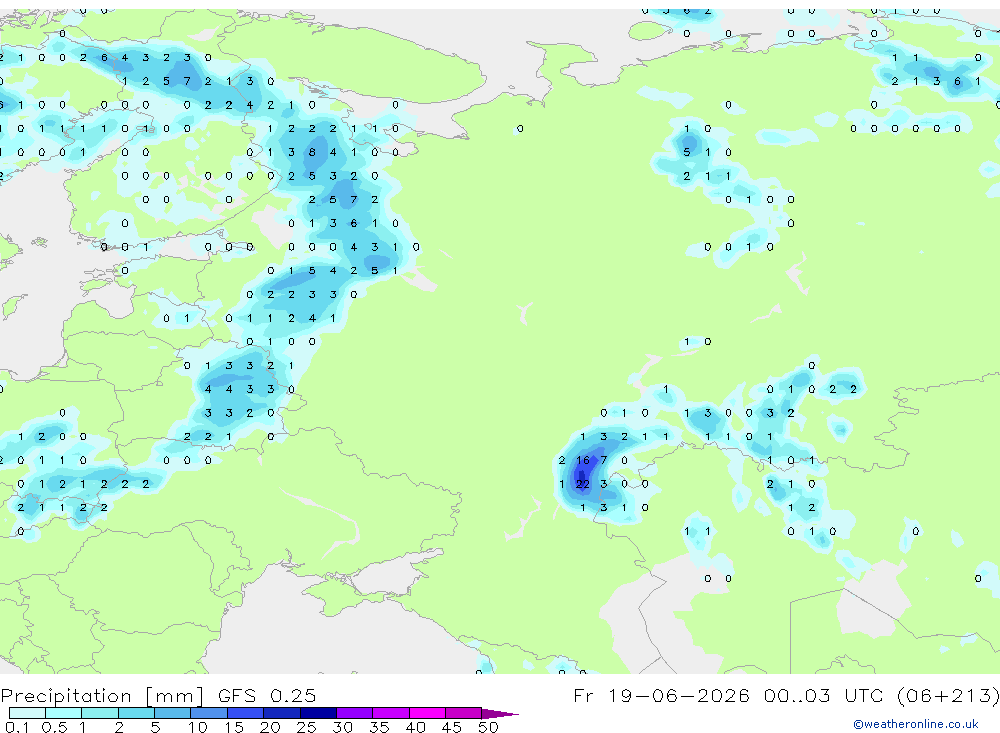Select the 'GFS 0.25' model label
The height and width of the screenshot is (733, 1000).
click(x=267, y=695)
